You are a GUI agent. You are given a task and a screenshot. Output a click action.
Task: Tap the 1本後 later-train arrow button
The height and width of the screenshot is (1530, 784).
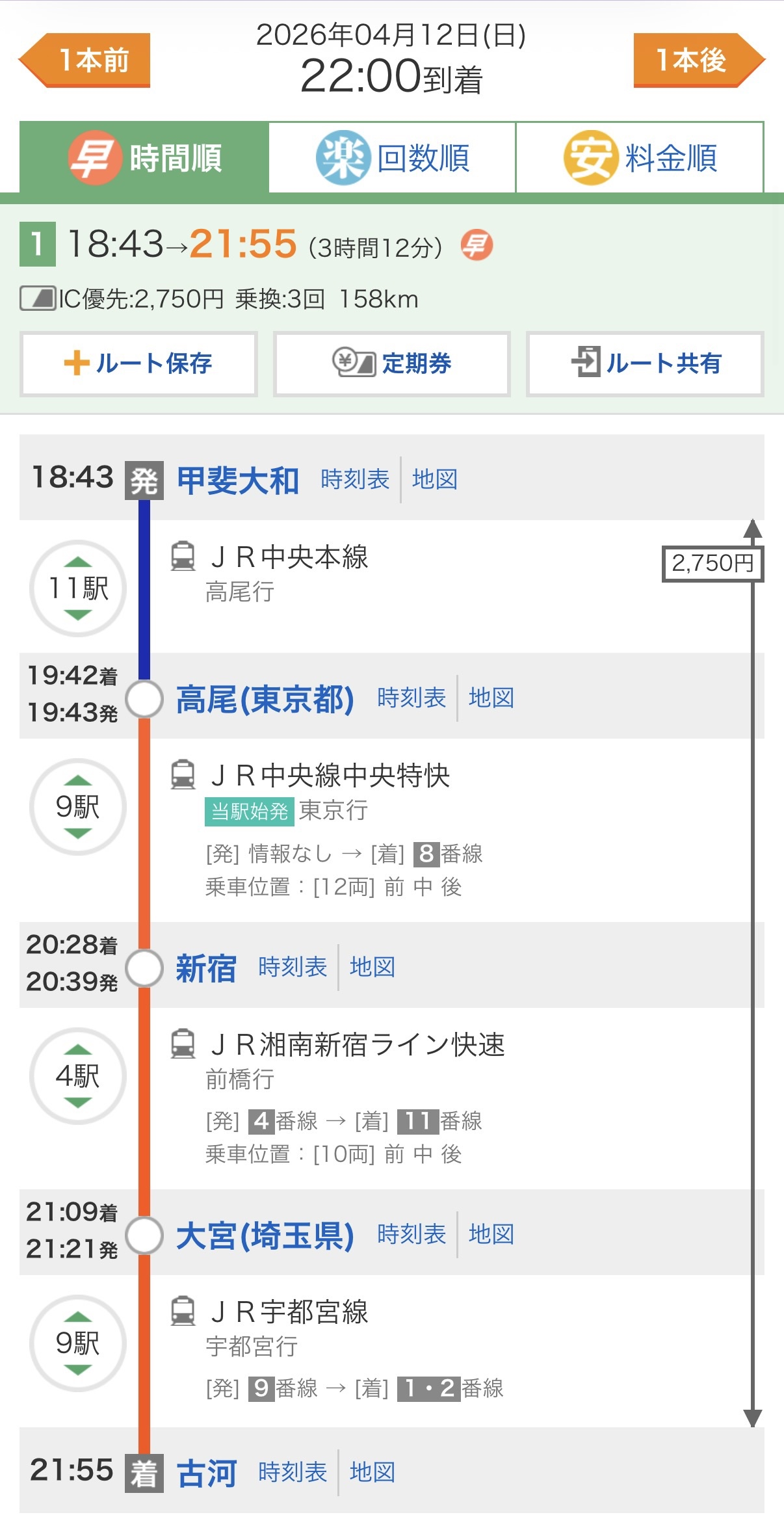point(698,60)
